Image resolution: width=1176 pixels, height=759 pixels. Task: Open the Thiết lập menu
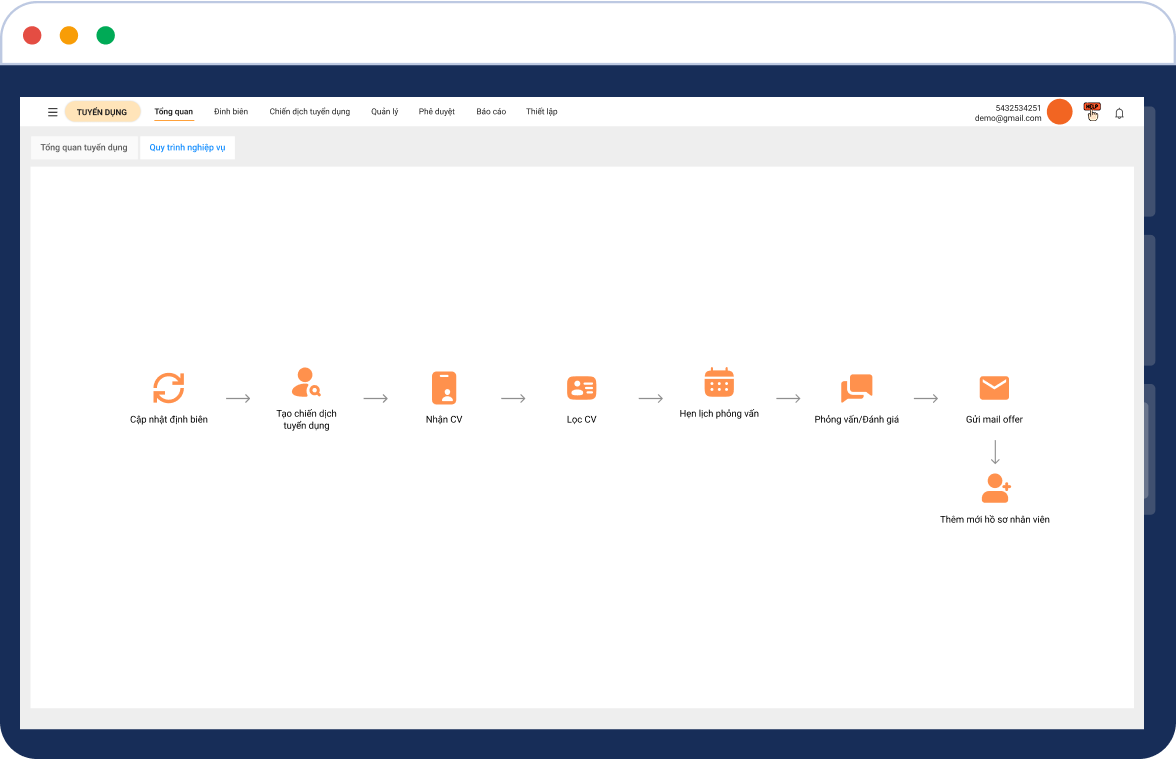(542, 112)
